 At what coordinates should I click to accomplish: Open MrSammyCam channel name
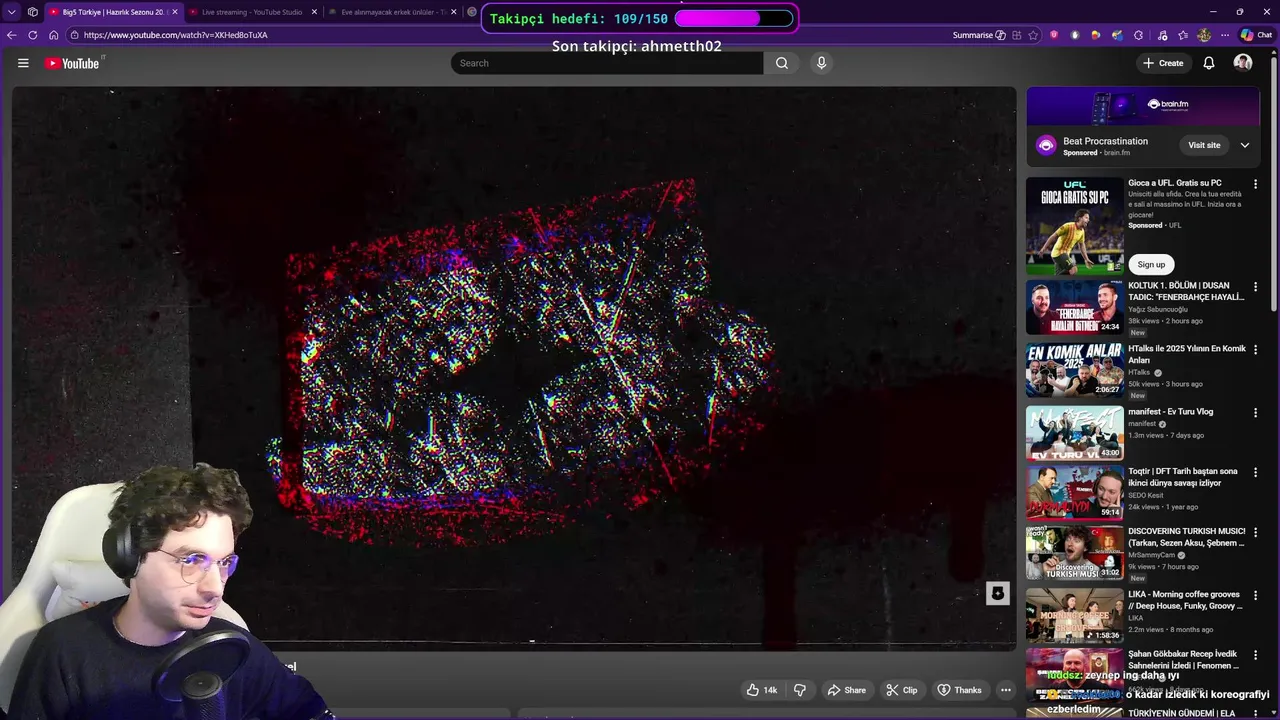tap(1153, 555)
